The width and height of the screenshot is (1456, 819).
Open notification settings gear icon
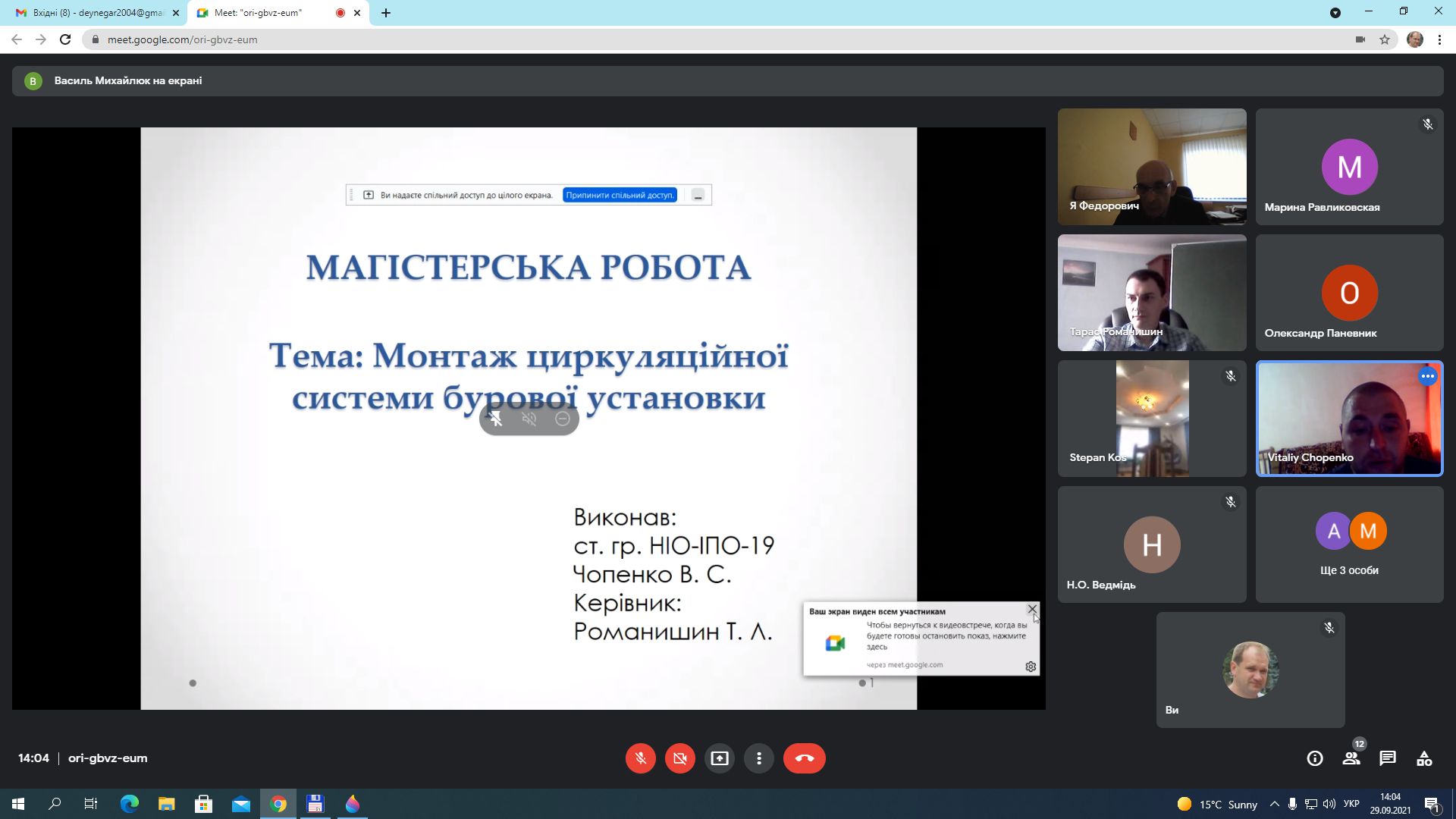(1031, 667)
